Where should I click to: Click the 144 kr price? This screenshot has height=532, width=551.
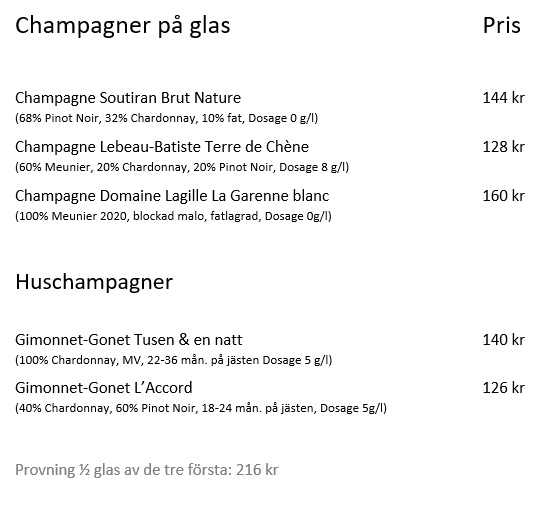tap(504, 98)
